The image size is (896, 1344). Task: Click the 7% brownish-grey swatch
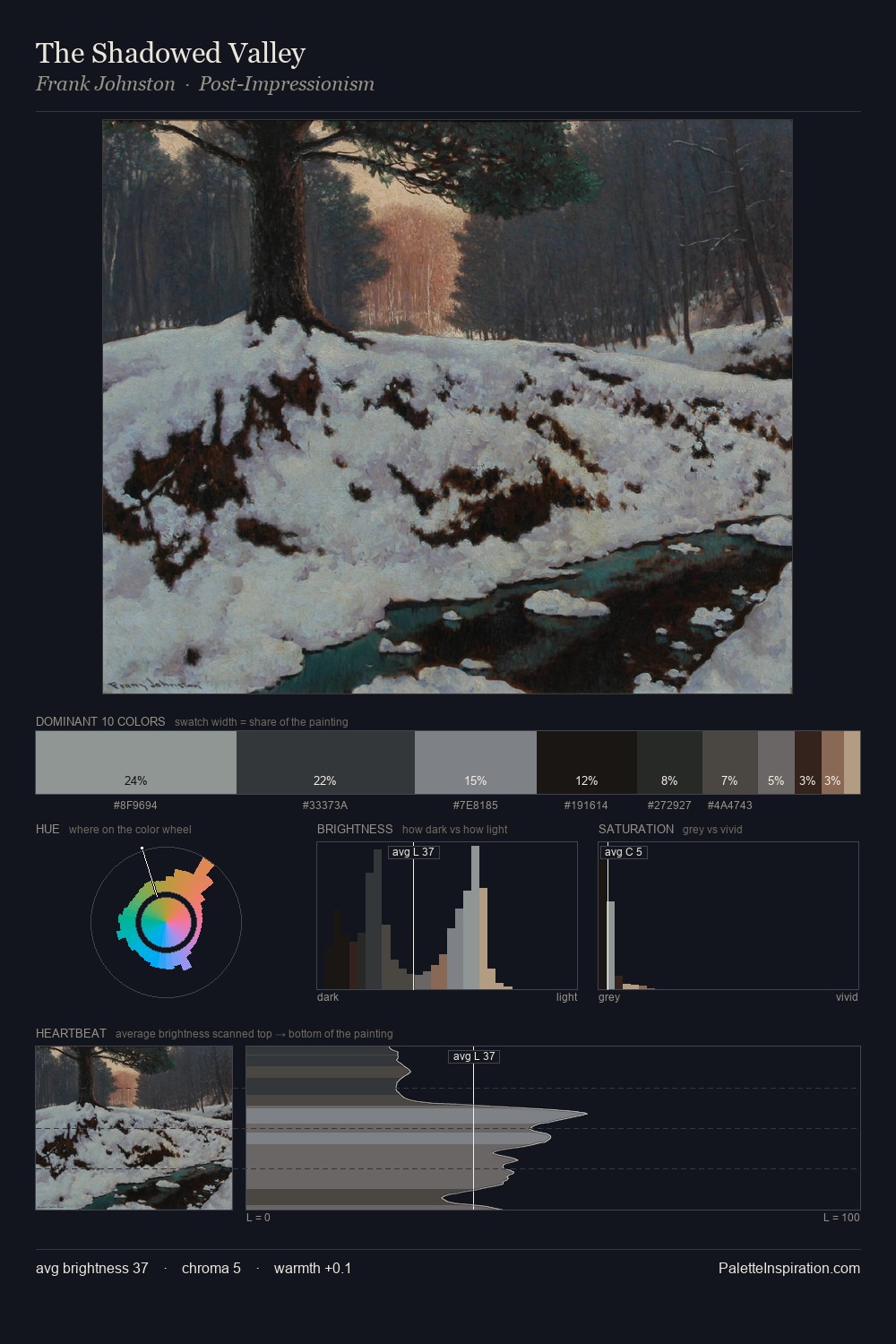(730, 762)
